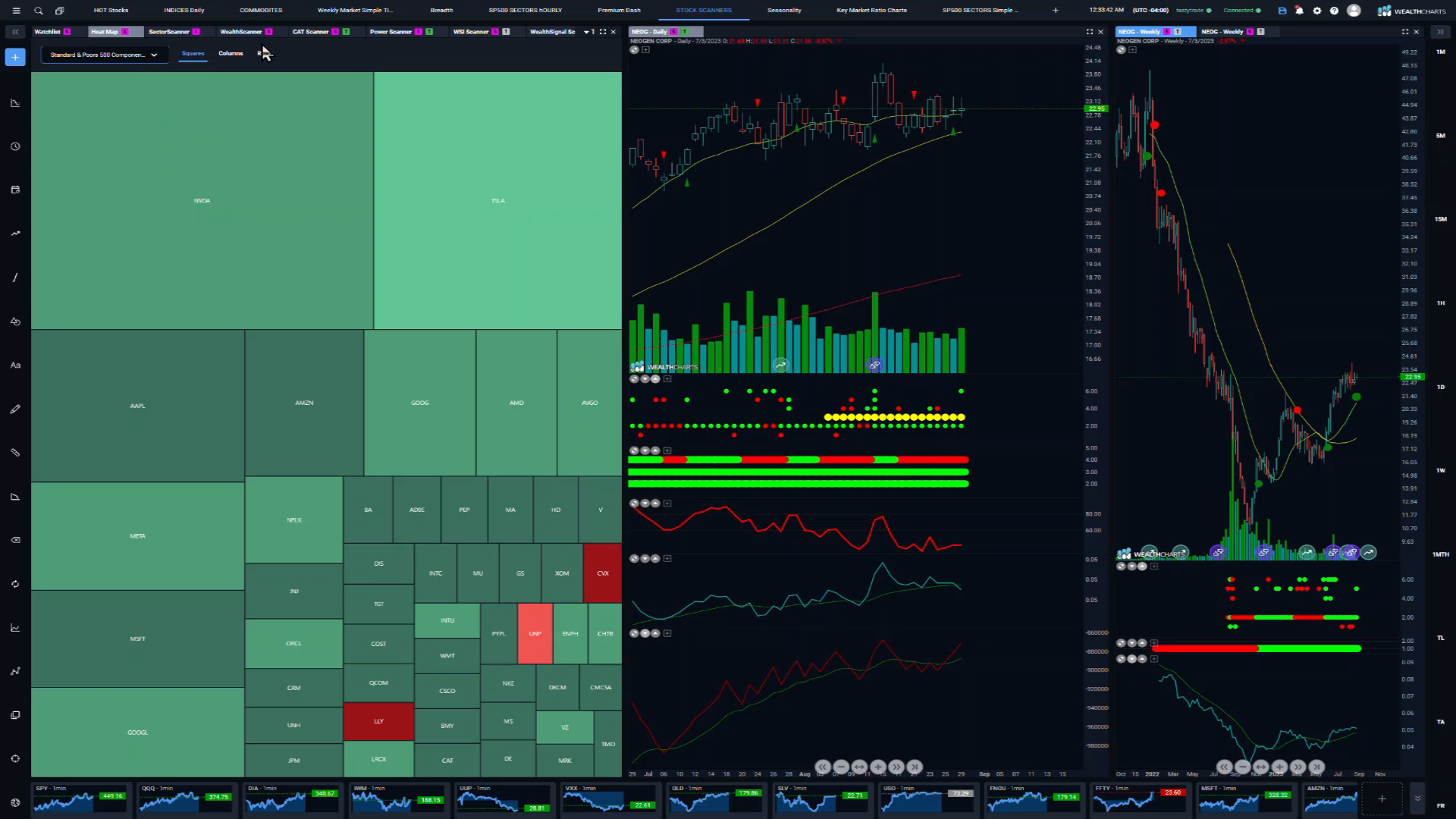Add indicator to NEOG Daily main pane
The width and height of the screenshot is (1456, 819).
click(x=645, y=50)
